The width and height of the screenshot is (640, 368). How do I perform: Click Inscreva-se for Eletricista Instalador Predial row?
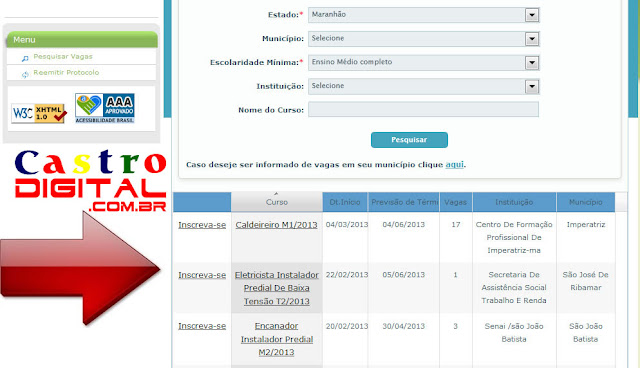(x=202, y=275)
